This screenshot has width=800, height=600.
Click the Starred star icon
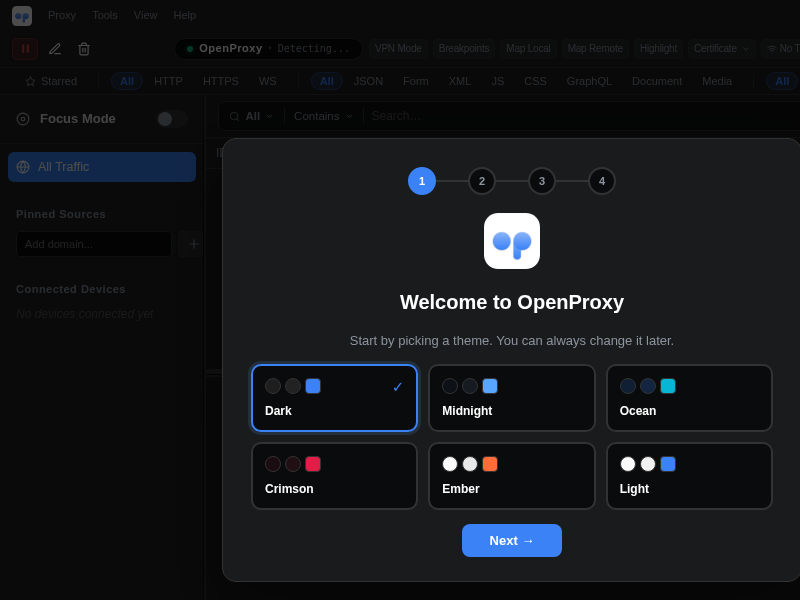[31, 82]
